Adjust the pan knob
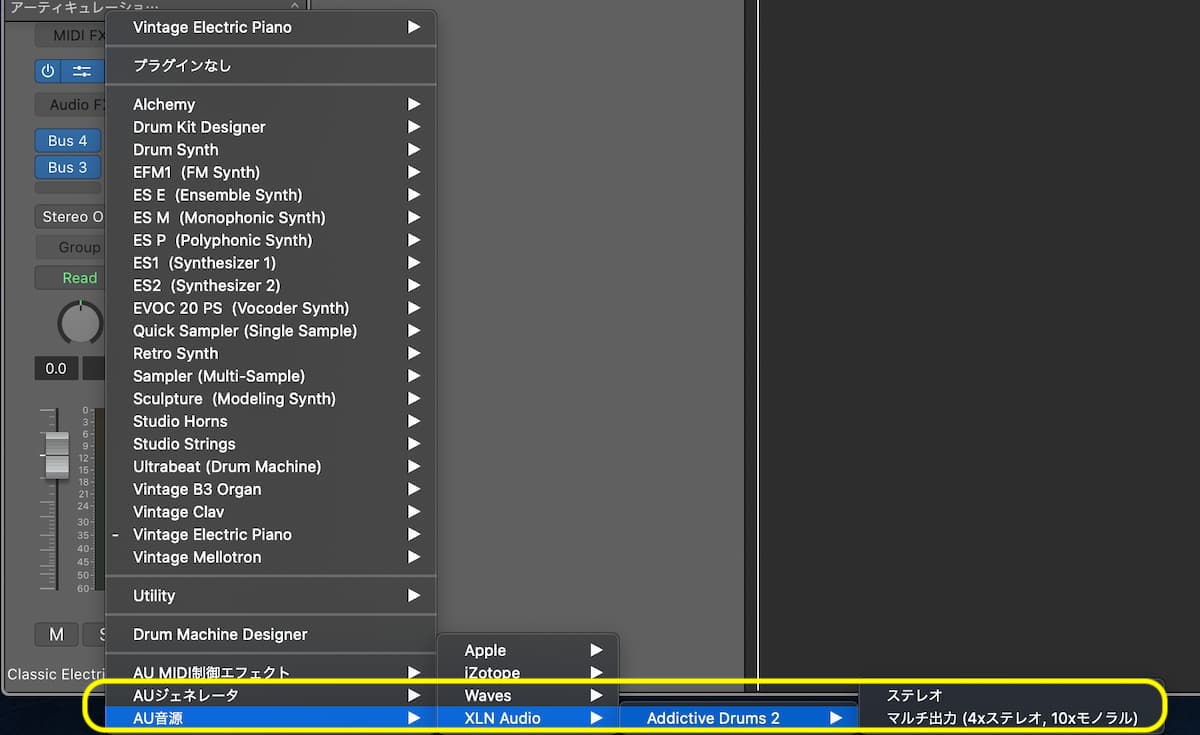 click(80, 323)
